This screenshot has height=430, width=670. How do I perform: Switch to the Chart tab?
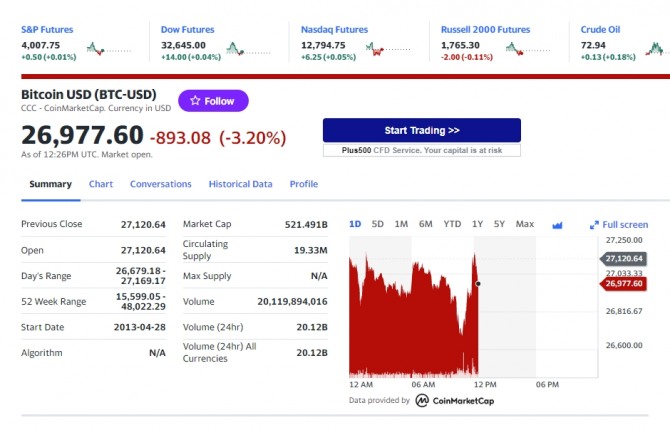pos(101,184)
